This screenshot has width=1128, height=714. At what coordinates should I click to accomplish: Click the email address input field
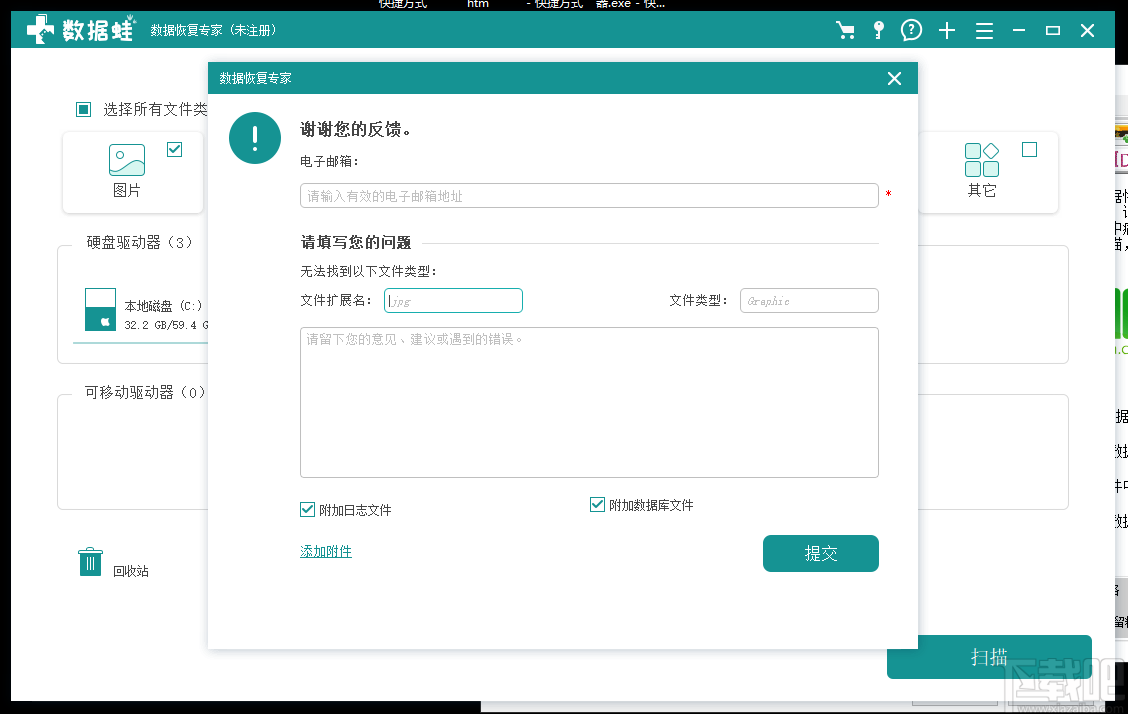coord(588,196)
